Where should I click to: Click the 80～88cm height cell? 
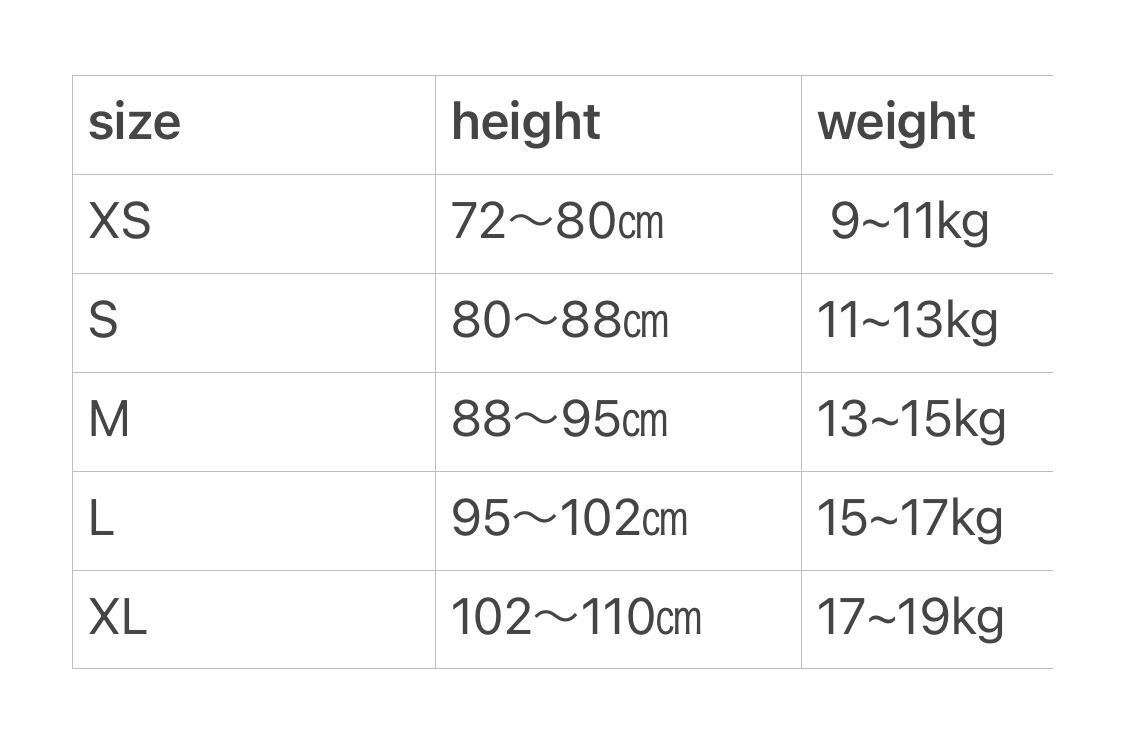tap(559, 321)
